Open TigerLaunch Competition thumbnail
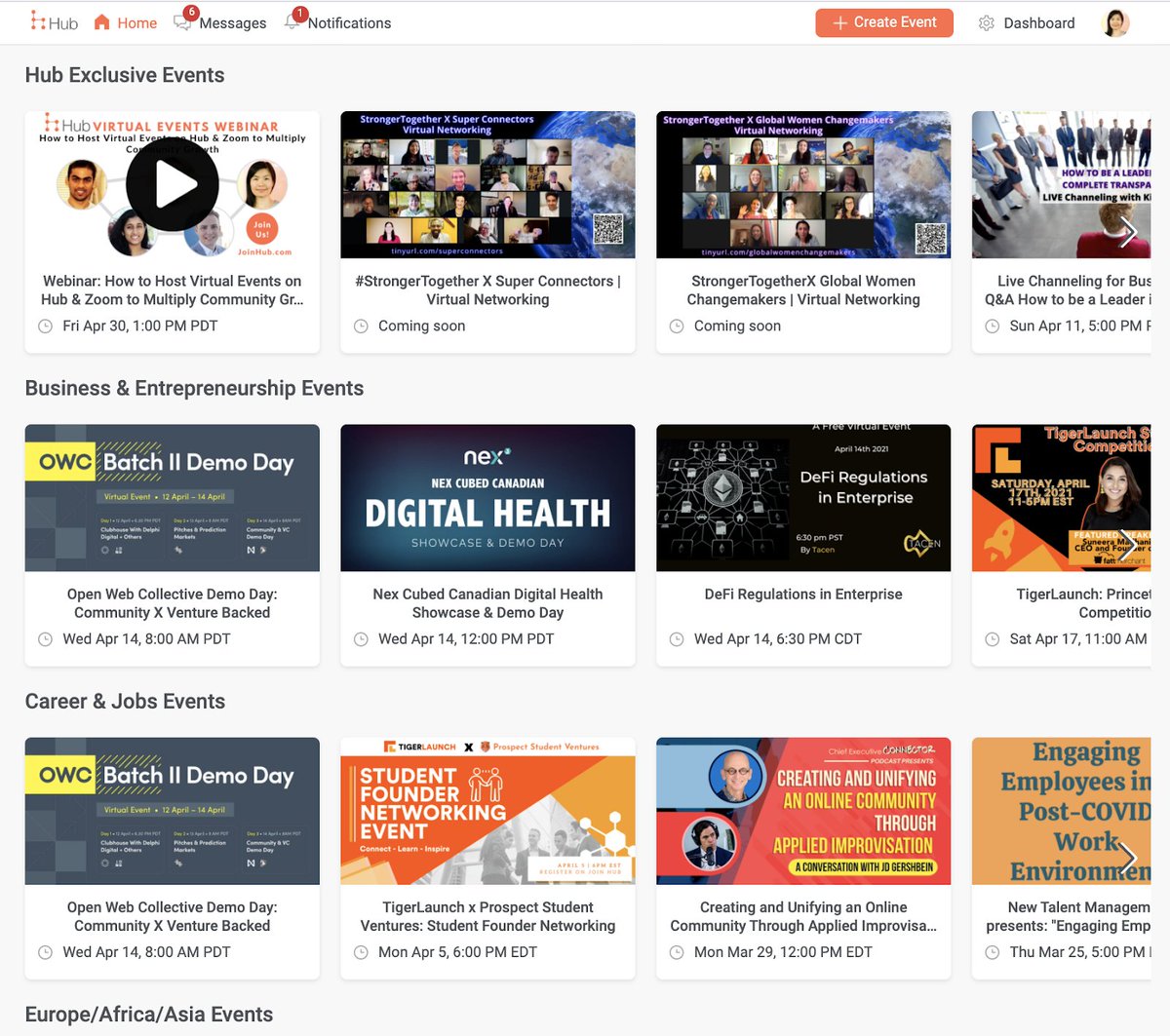 (x=1062, y=498)
